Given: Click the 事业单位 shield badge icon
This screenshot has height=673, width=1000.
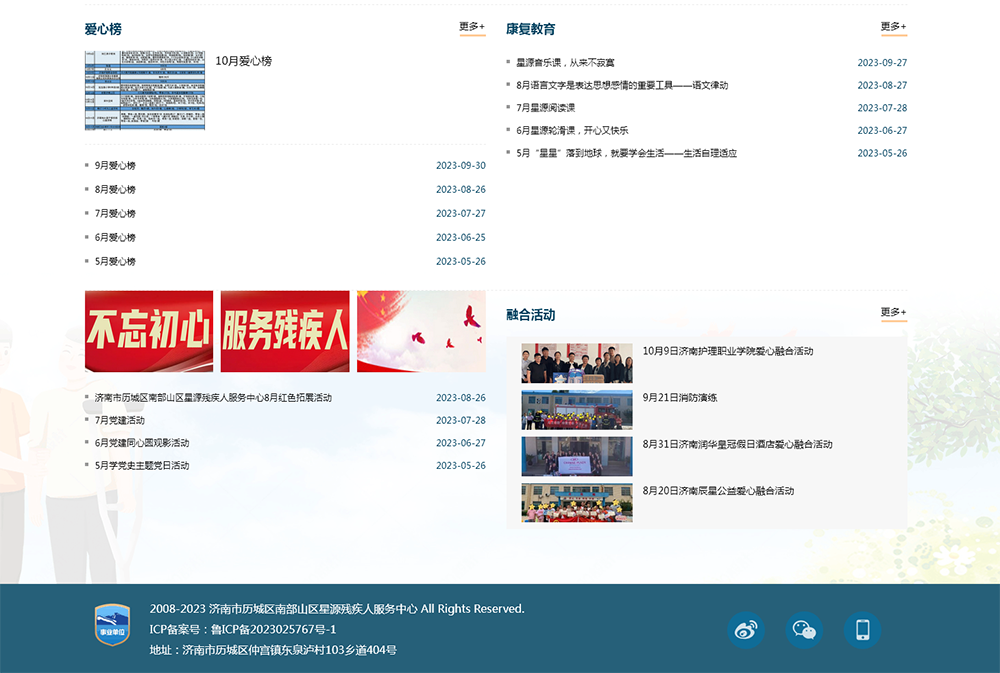Looking at the screenshot, I should [112, 625].
